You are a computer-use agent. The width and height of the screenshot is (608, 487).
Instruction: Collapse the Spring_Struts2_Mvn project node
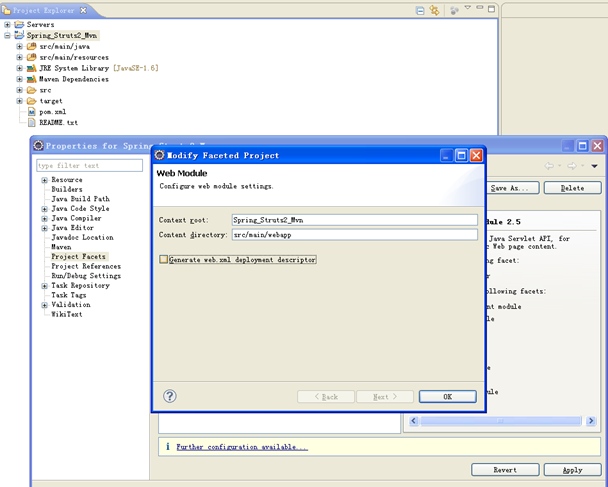pos(7,35)
